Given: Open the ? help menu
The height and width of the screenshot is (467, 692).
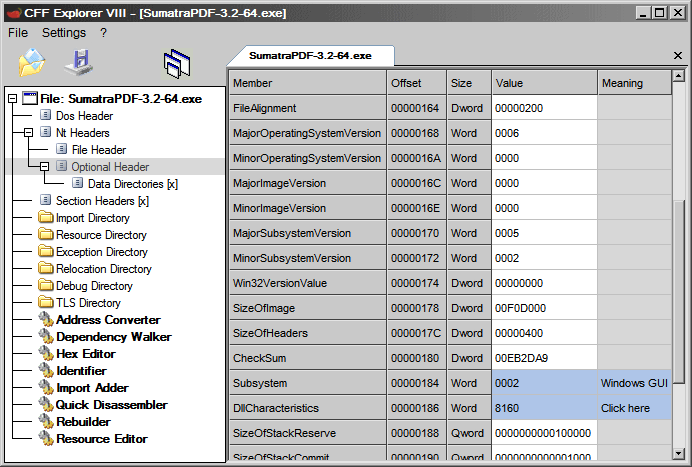Looking at the screenshot, I should (x=103, y=33).
